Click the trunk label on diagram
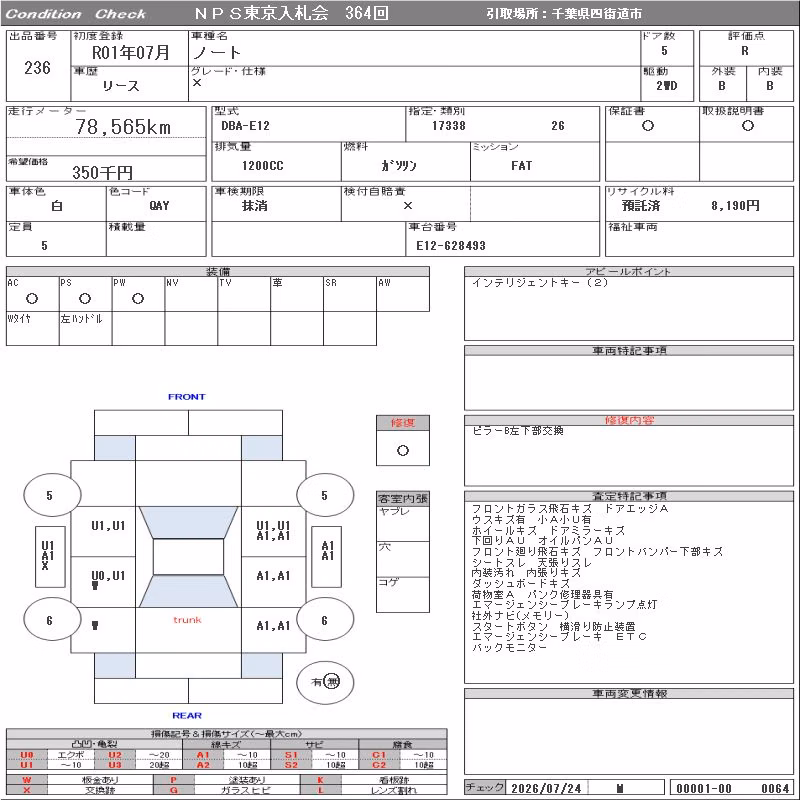This screenshot has width=800, height=800. click(x=187, y=620)
